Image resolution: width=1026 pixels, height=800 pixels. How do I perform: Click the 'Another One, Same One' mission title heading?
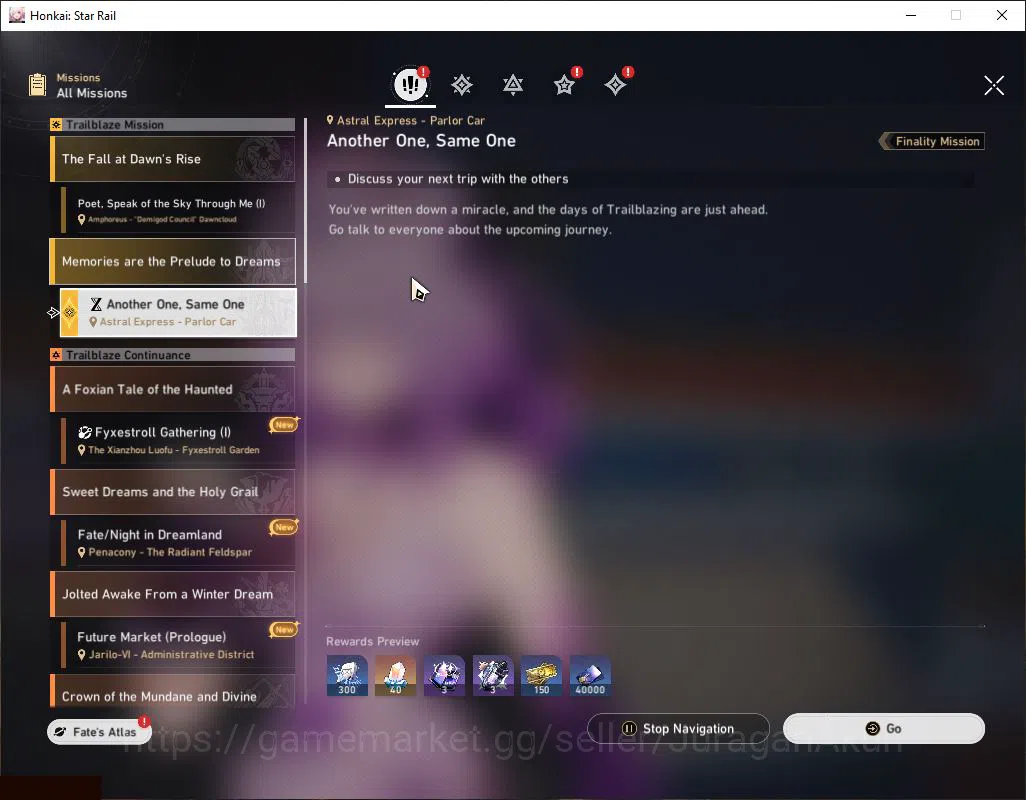421,141
